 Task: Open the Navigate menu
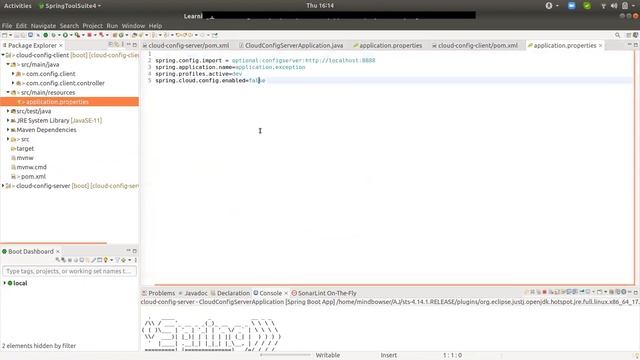[43, 25]
